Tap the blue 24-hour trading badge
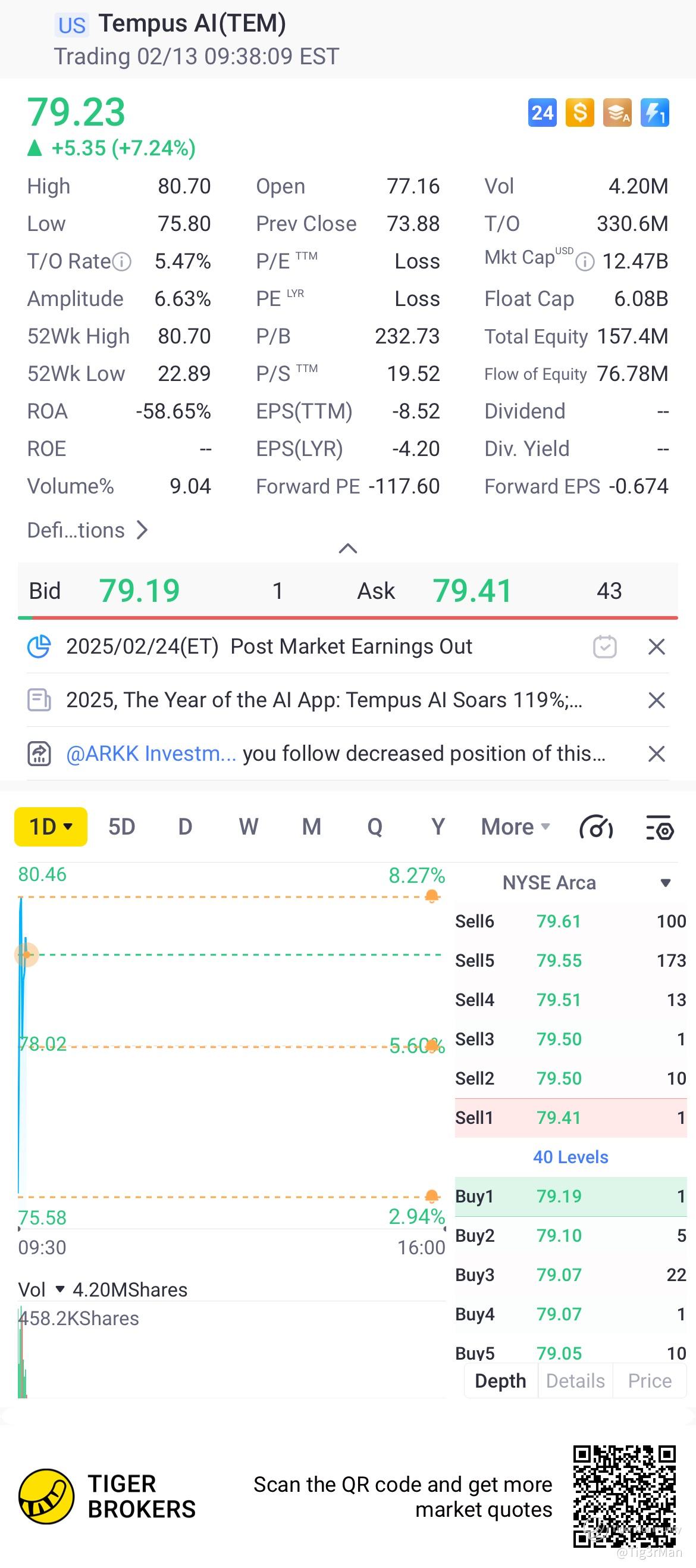696x1568 pixels. tap(542, 113)
